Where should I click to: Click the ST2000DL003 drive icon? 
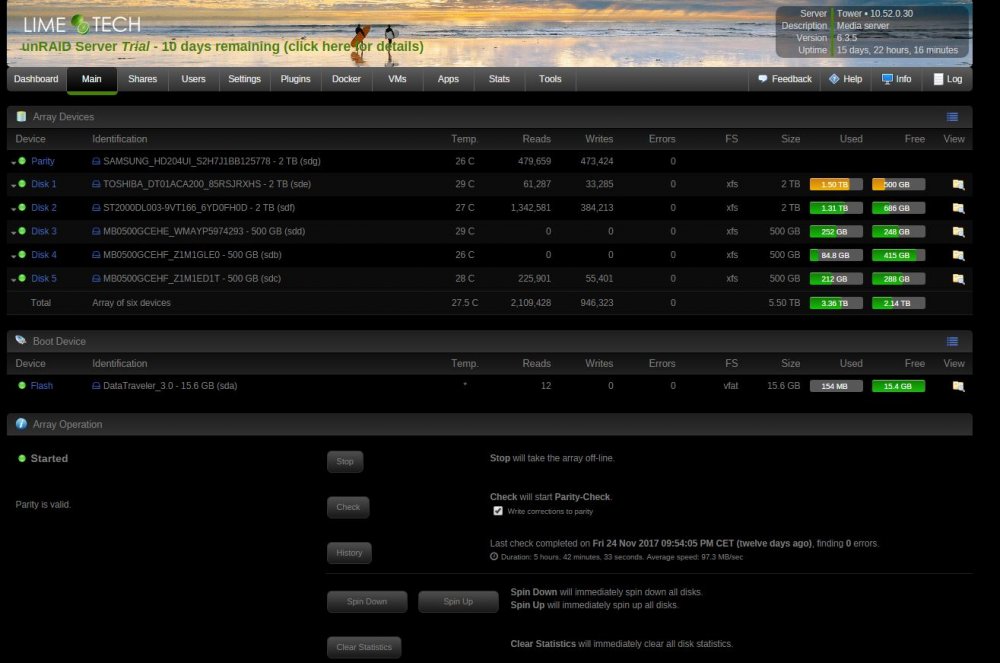[96, 207]
